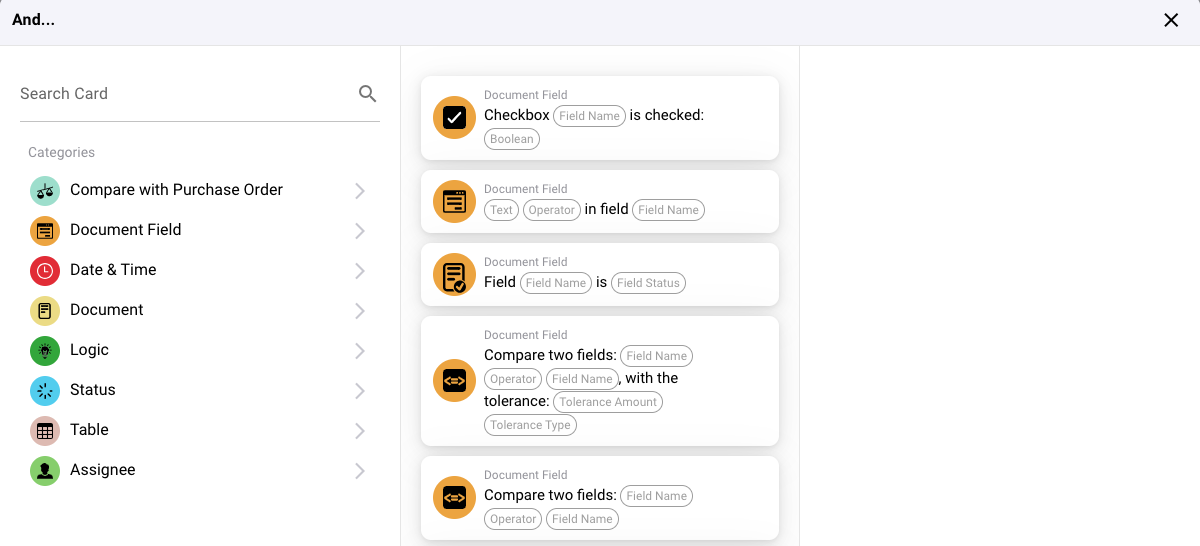Click the blue Status spinner icon
Image resolution: width=1200 pixels, height=546 pixels.
point(45,391)
